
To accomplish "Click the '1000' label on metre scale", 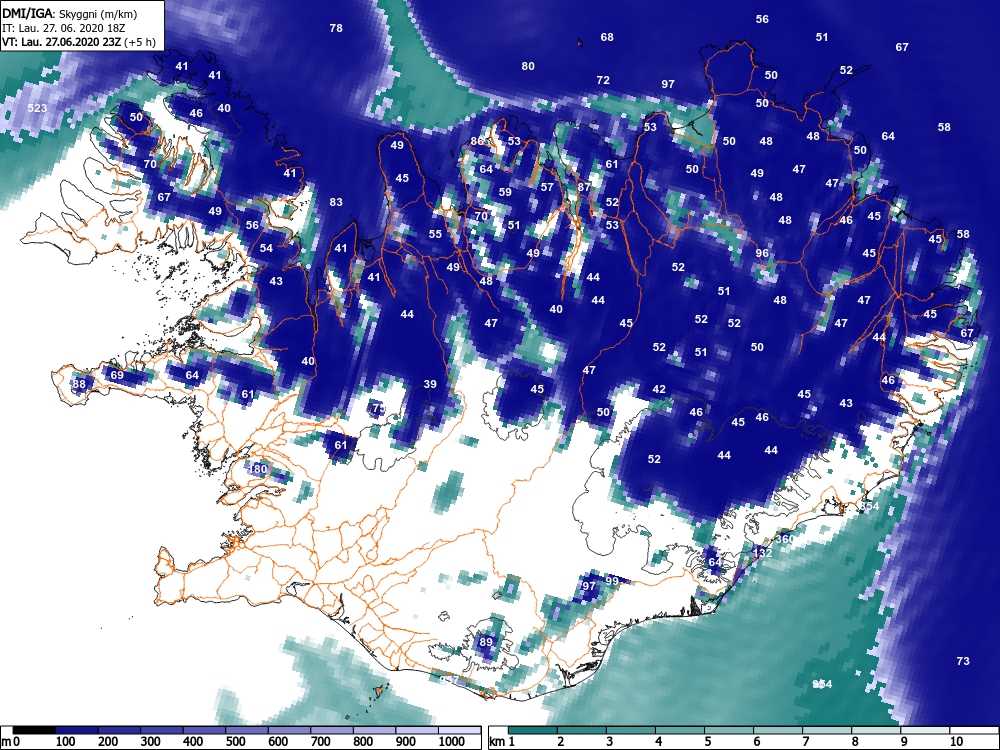I will pyautogui.click(x=452, y=741).
